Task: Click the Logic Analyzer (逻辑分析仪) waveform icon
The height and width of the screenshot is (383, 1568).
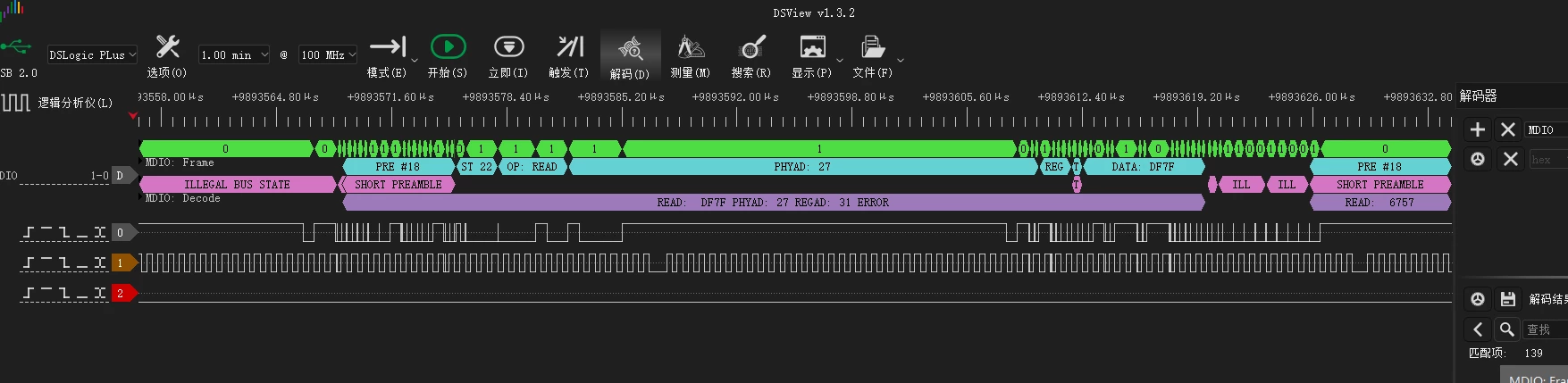Action: (15, 103)
